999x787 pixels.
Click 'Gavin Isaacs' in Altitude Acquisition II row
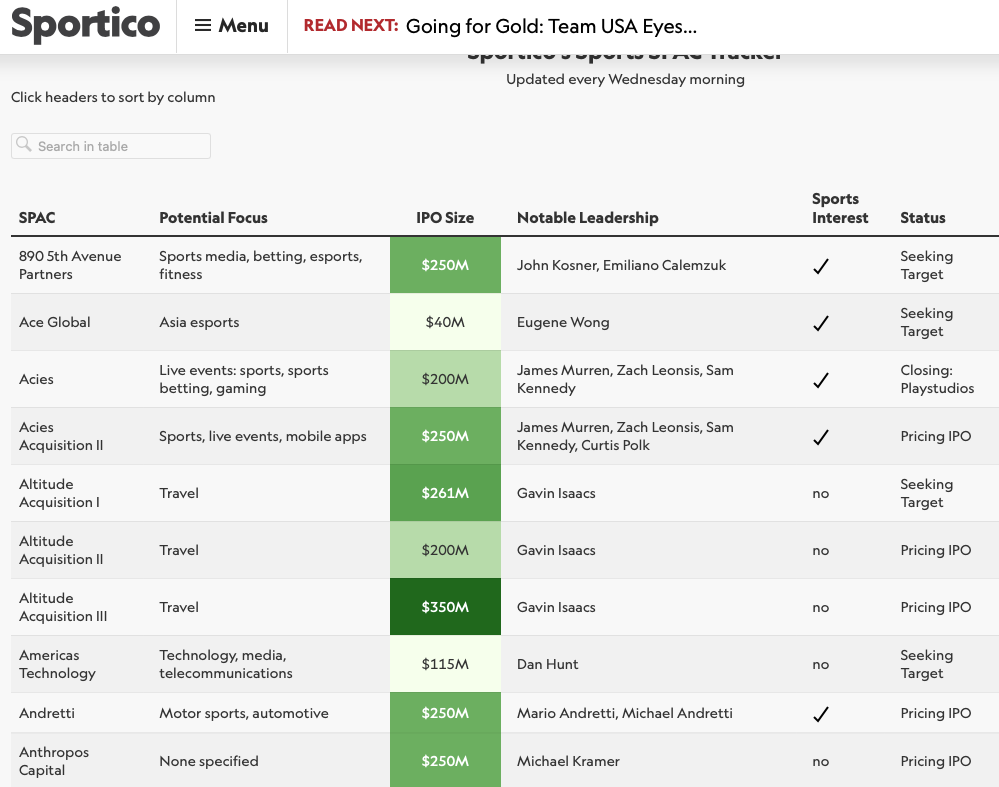click(556, 550)
